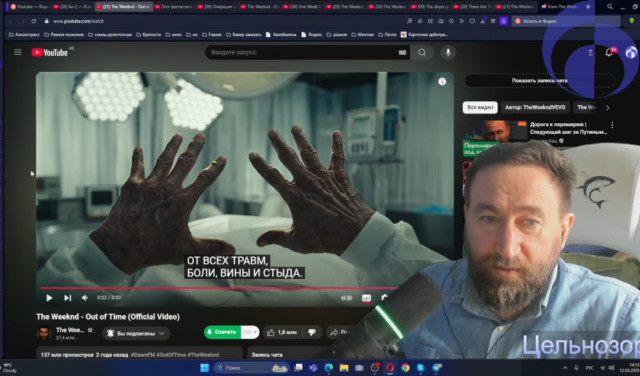This screenshot has height=376, width=640.
Task: Click the green download button
Action: coord(223,332)
